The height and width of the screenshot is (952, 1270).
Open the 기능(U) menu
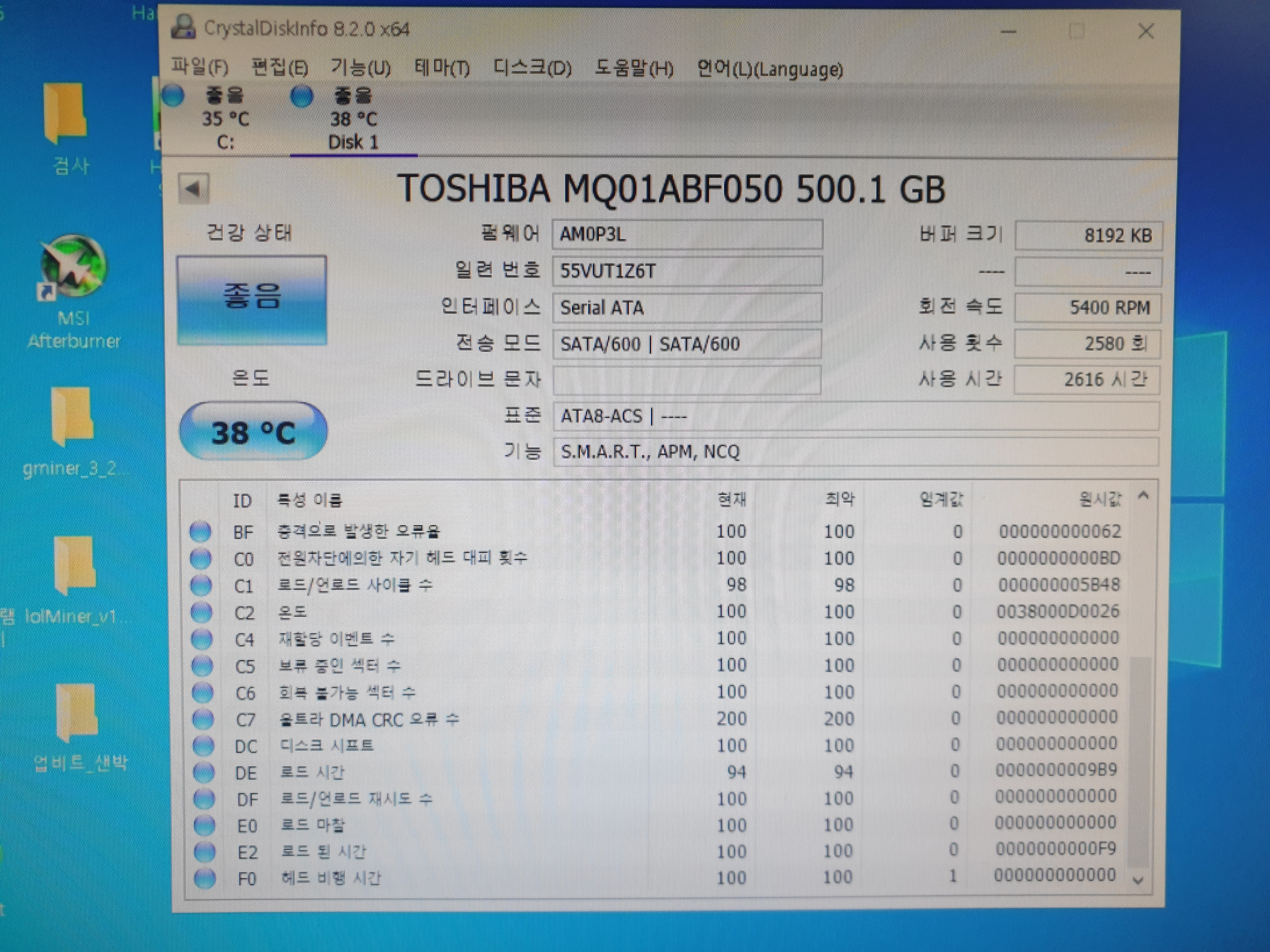click(361, 68)
